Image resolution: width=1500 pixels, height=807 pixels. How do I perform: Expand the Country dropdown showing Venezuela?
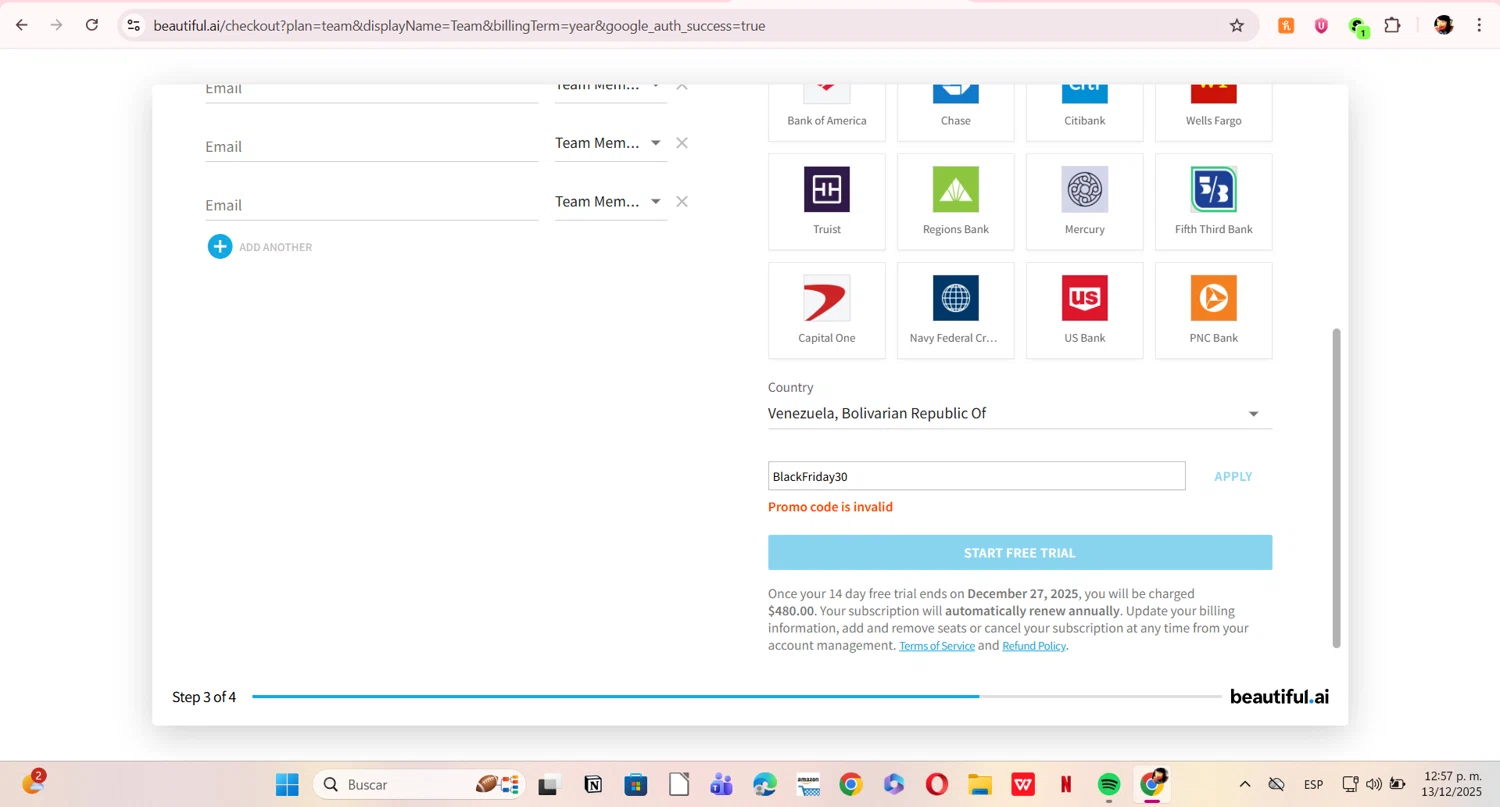tap(1020, 413)
